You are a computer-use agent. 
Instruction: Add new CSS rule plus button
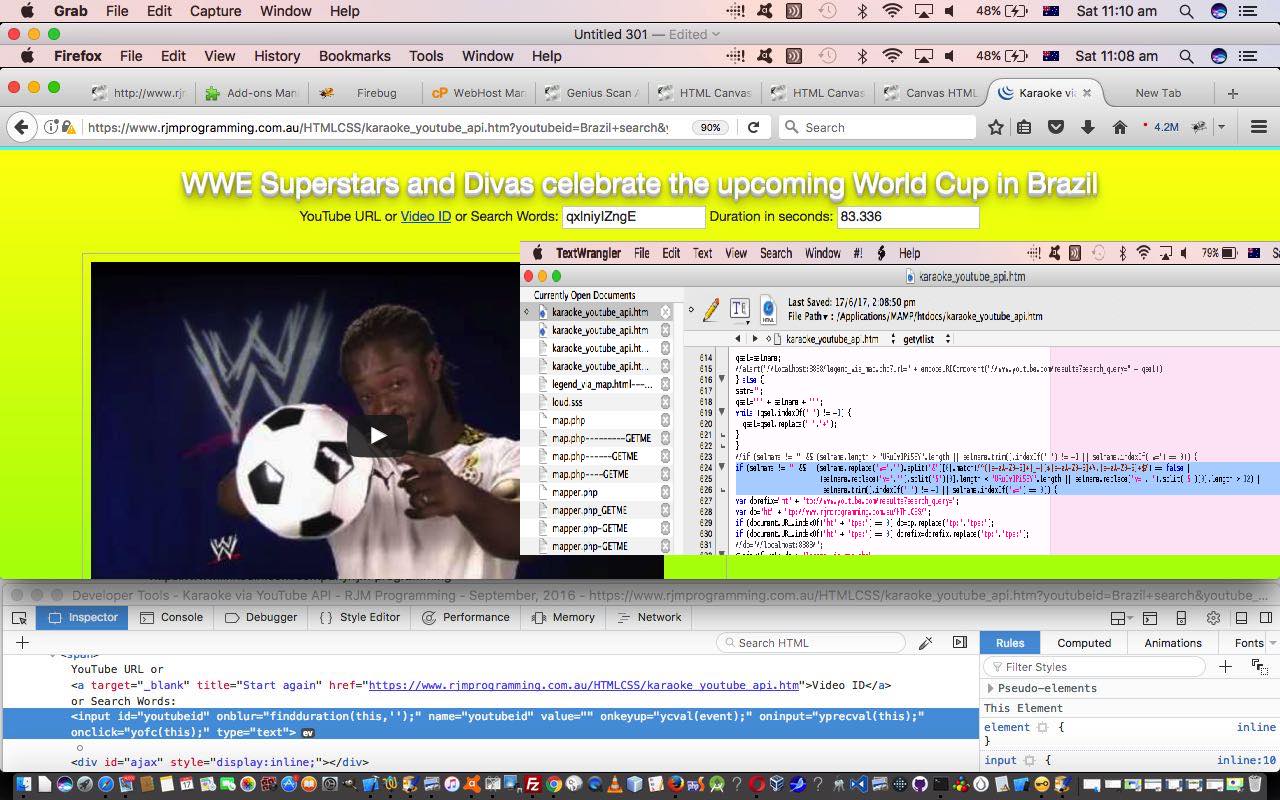pyautogui.click(x=1225, y=667)
